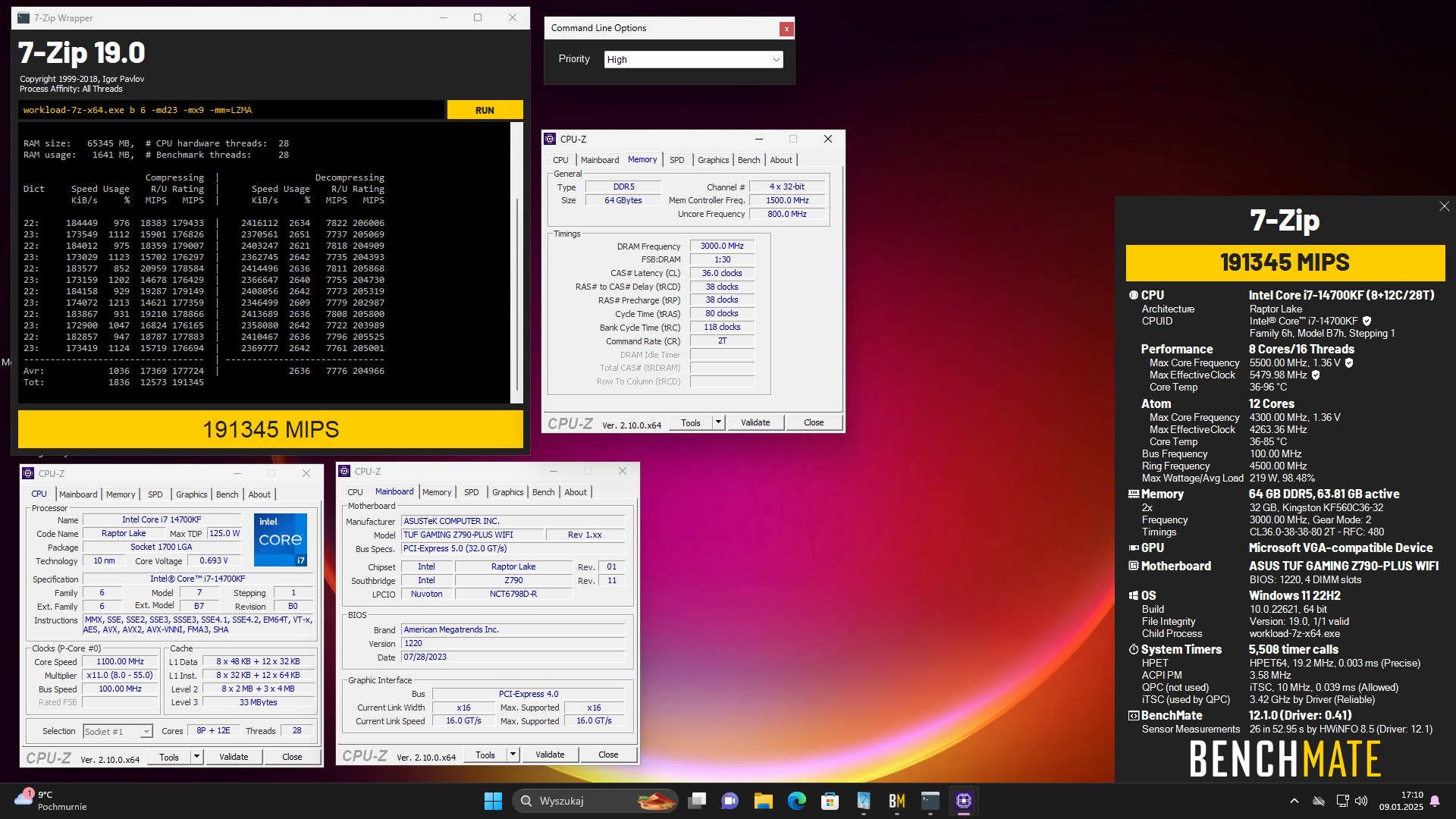1456x819 pixels.
Task: Click Close button in Mainboard CPU-Z window
Action: point(608,755)
